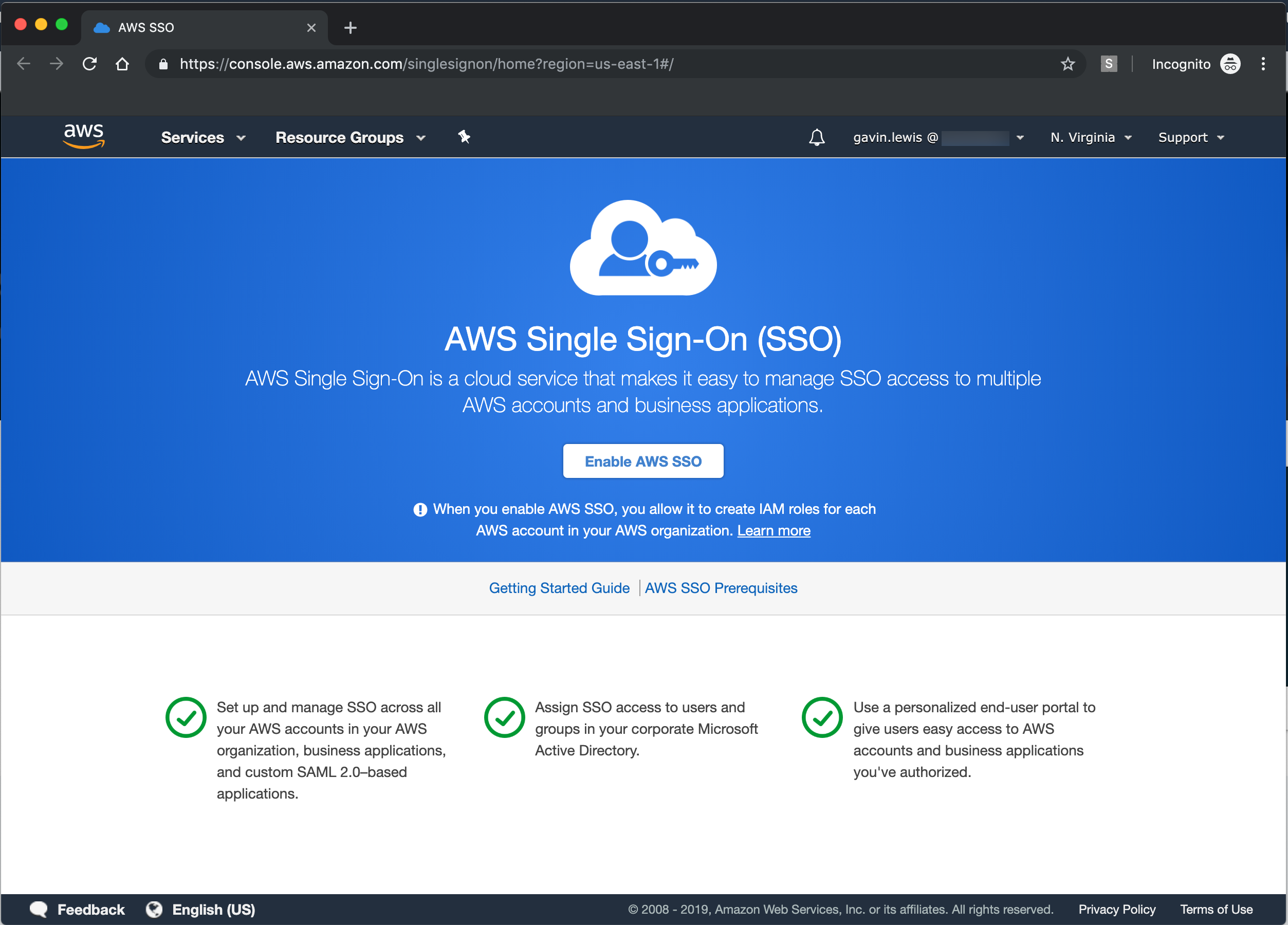Click the macOS green fullscreen button
Image resolution: width=1288 pixels, height=925 pixels.
click(61, 25)
